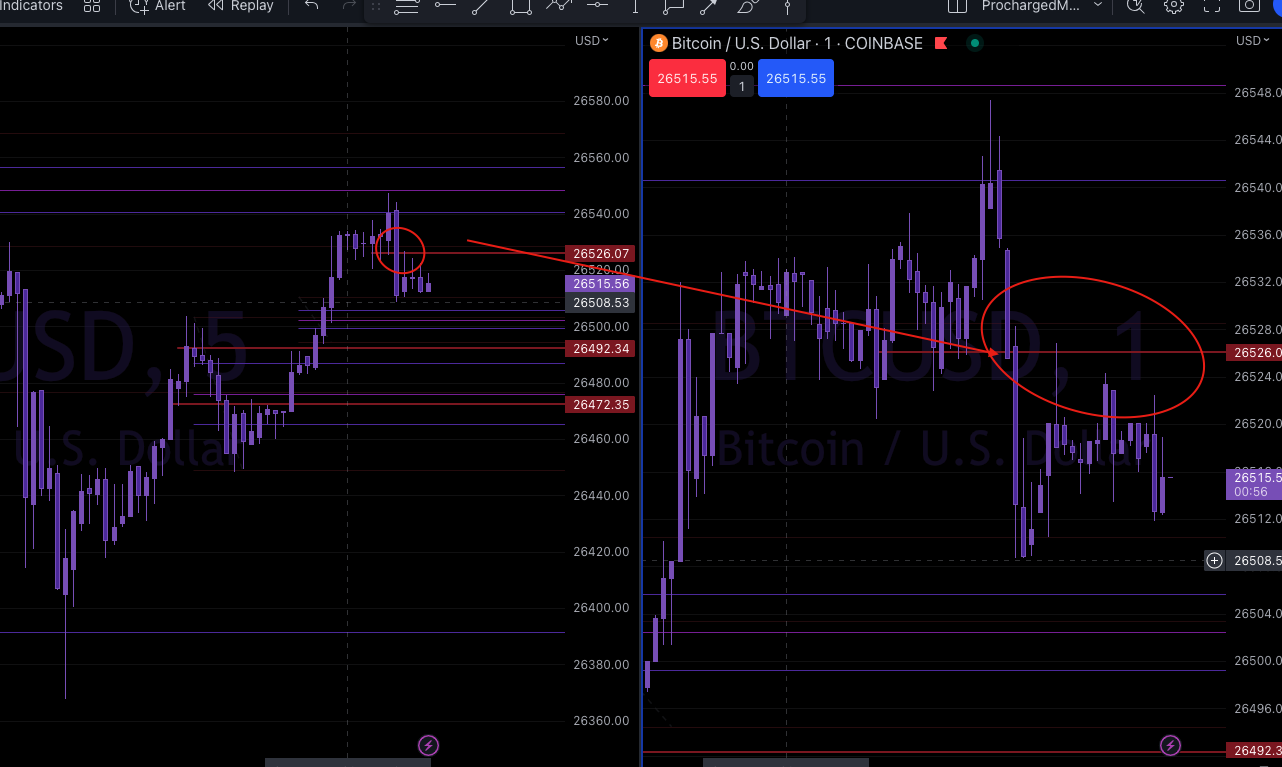Open USD currency dropdown on left chart
The width and height of the screenshot is (1282, 767).
pyautogui.click(x=592, y=41)
